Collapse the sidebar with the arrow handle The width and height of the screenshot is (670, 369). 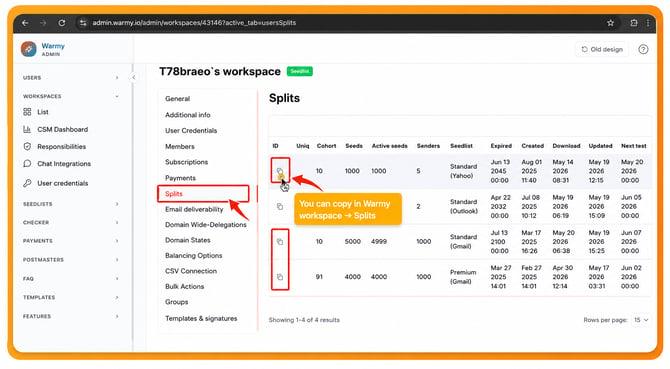(134, 77)
